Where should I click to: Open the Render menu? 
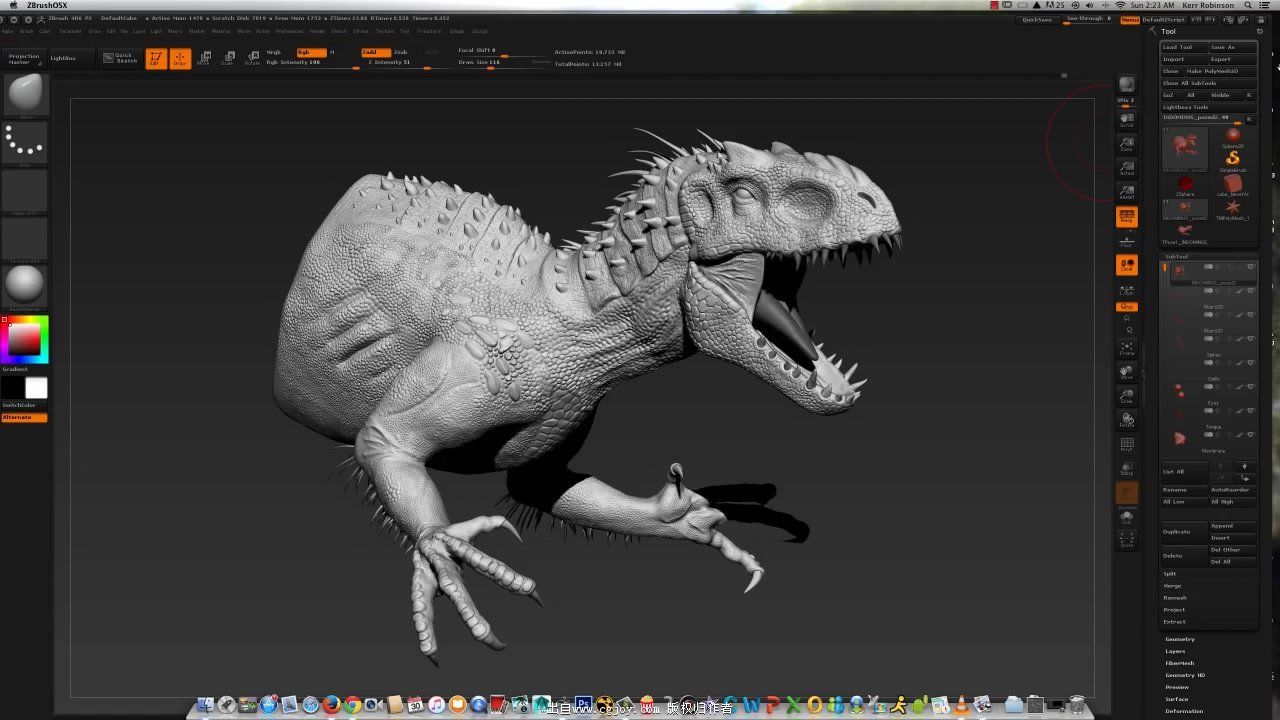[x=317, y=31]
